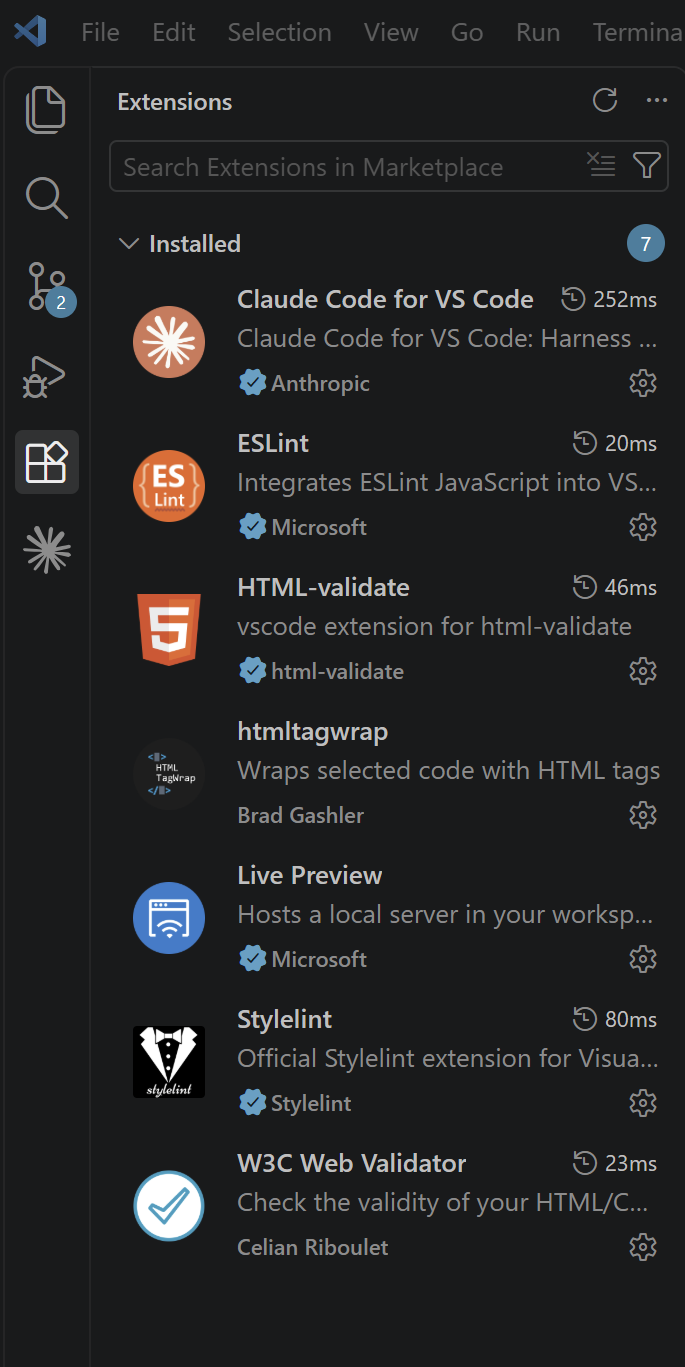This screenshot has height=1367, width=685.
Task: Open manage gear for Claude Code extension
Action: tap(642, 383)
